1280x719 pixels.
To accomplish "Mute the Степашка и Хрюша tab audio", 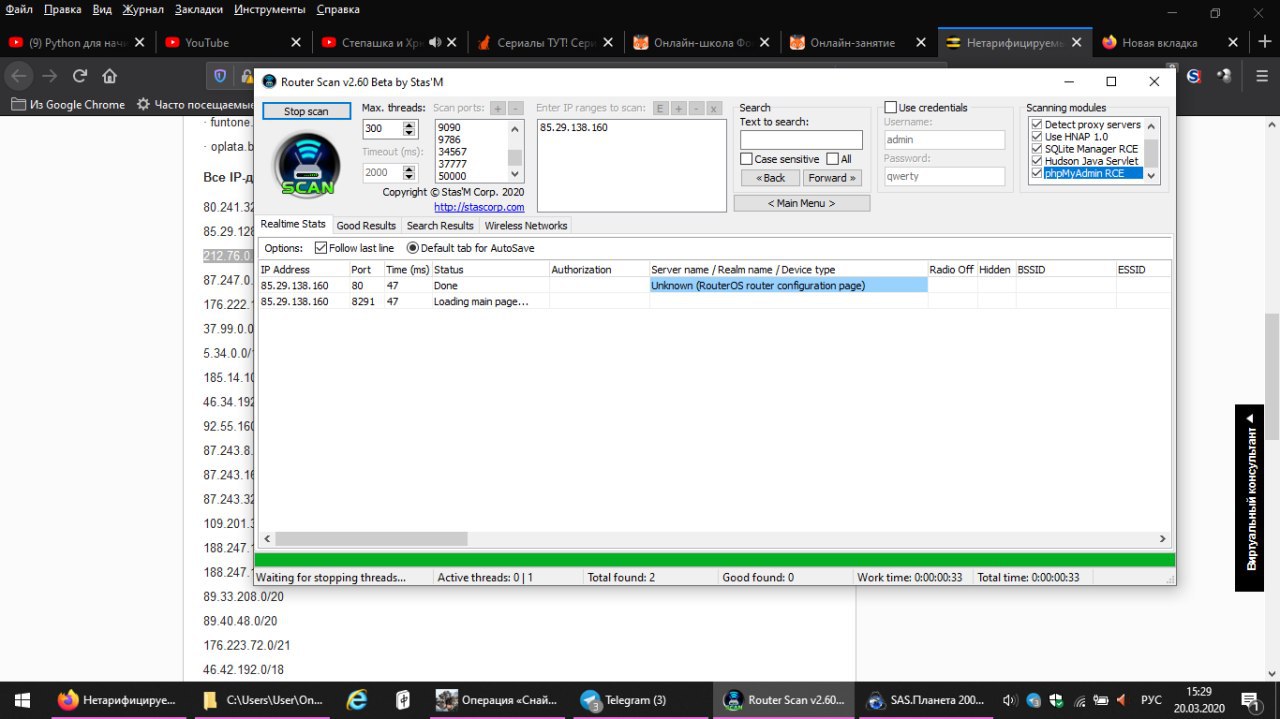I will point(435,43).
